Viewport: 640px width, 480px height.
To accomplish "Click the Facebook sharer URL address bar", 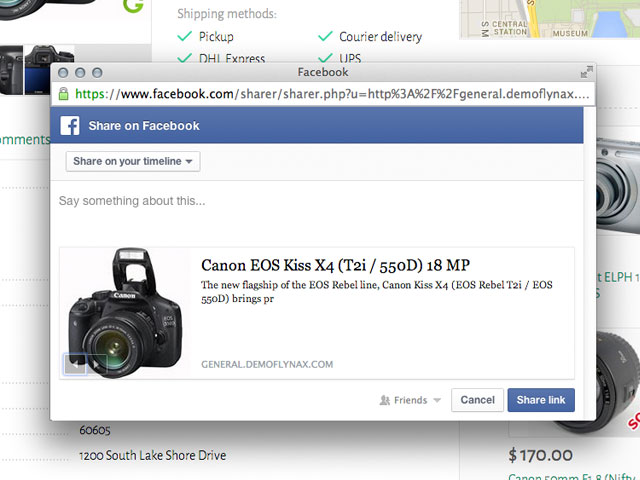I will coord(322,94).
